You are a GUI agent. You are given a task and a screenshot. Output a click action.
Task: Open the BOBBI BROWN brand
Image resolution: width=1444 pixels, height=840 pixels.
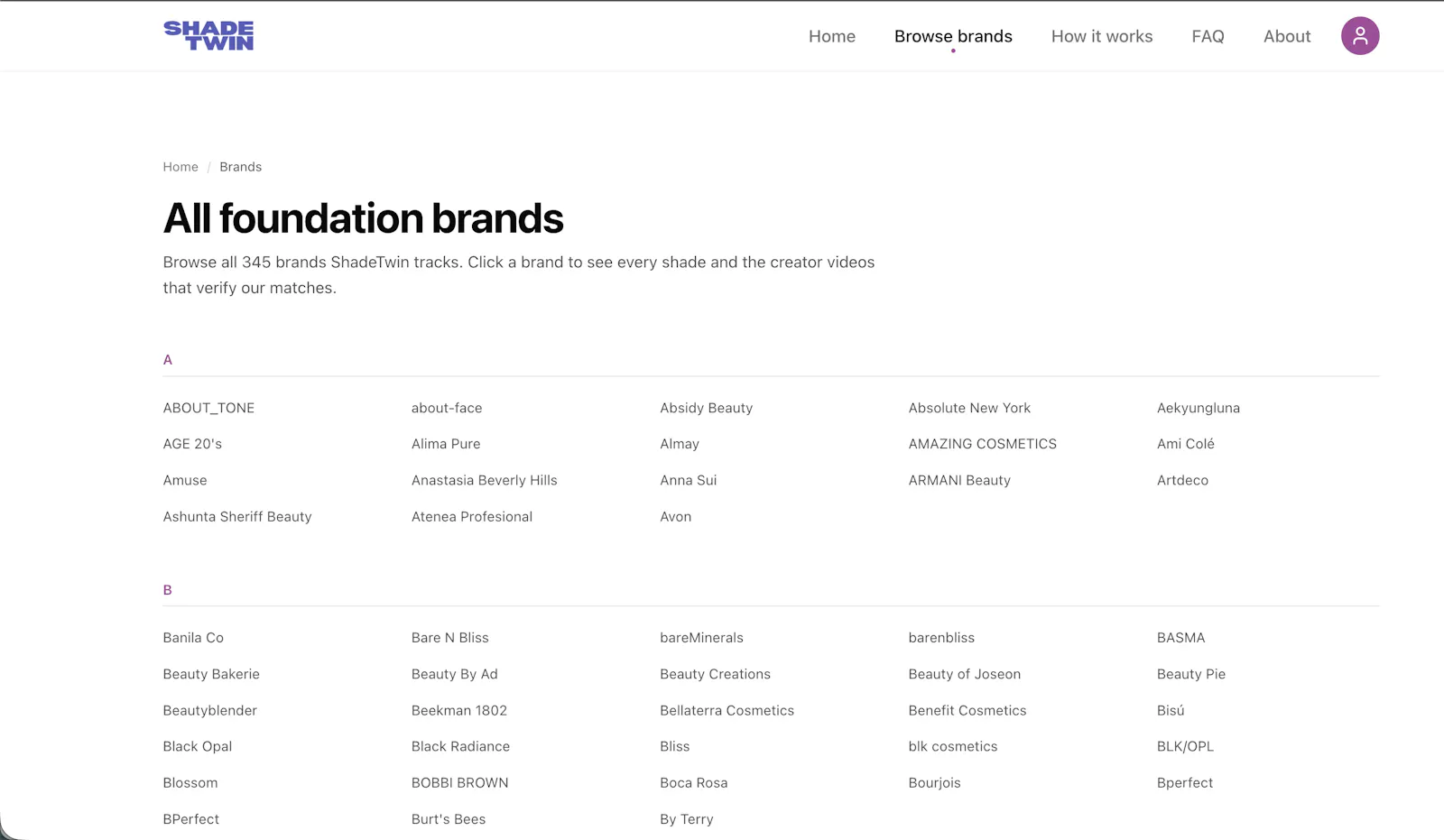tap(460, 782)
